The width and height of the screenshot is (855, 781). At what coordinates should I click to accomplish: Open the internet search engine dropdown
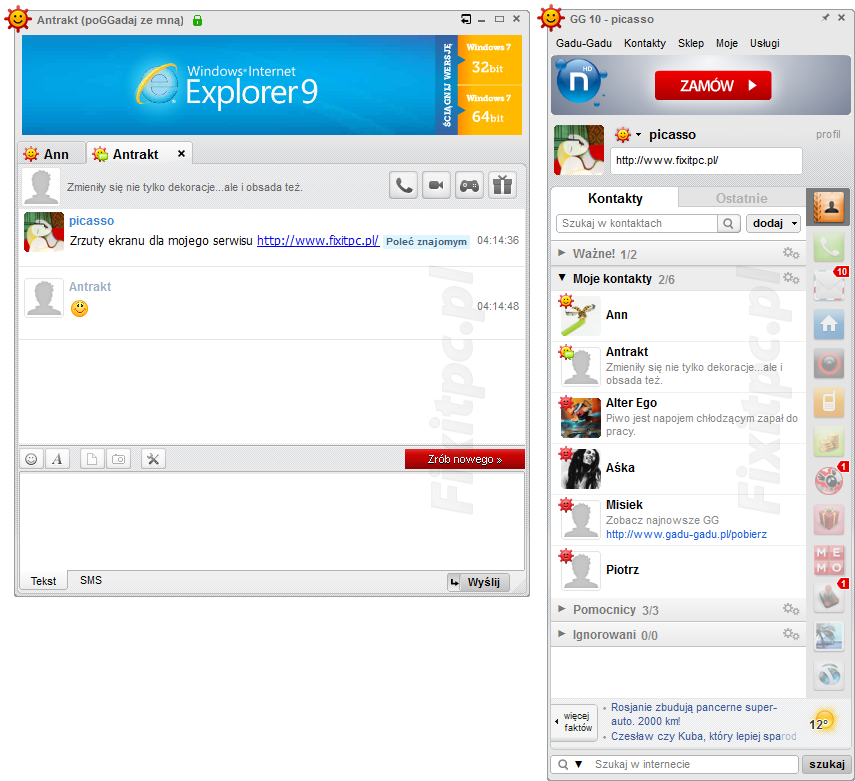tap(579, 764)
